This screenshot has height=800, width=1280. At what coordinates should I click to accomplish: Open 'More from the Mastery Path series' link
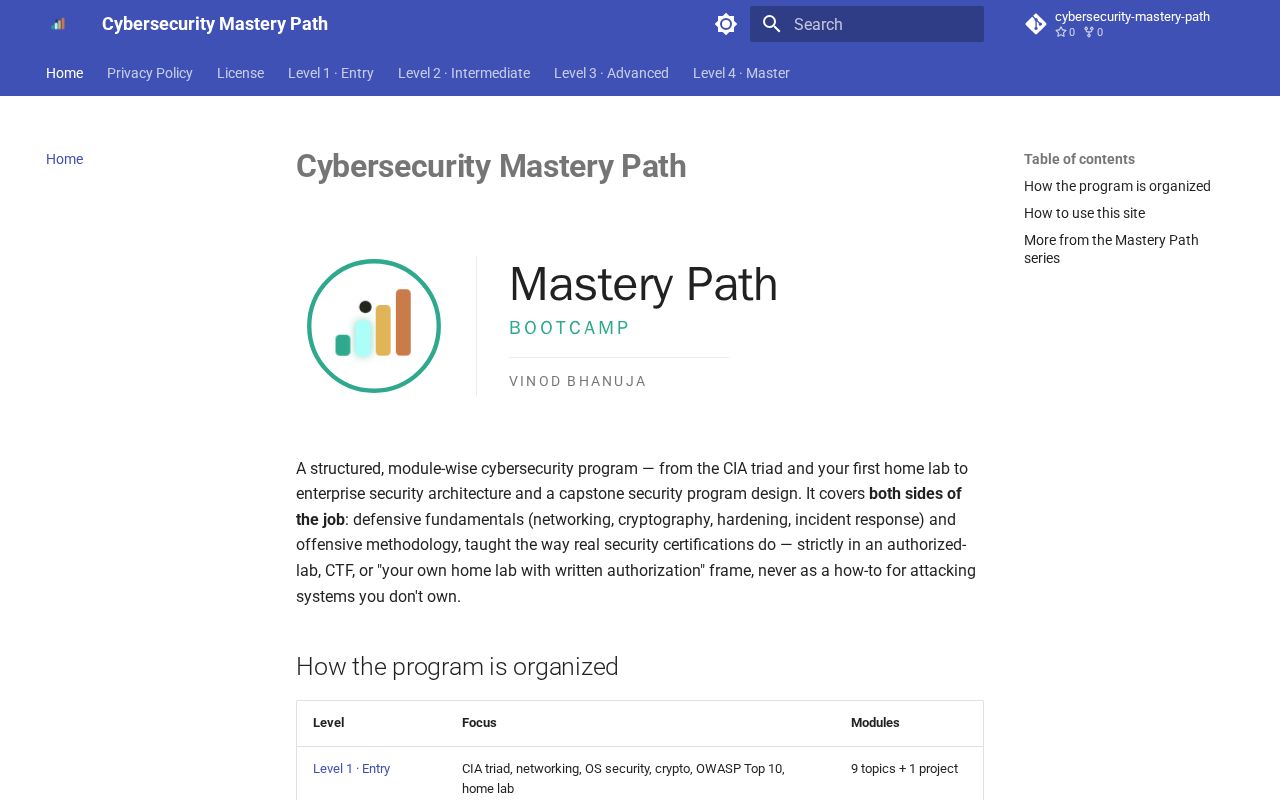pos(1111,249)
